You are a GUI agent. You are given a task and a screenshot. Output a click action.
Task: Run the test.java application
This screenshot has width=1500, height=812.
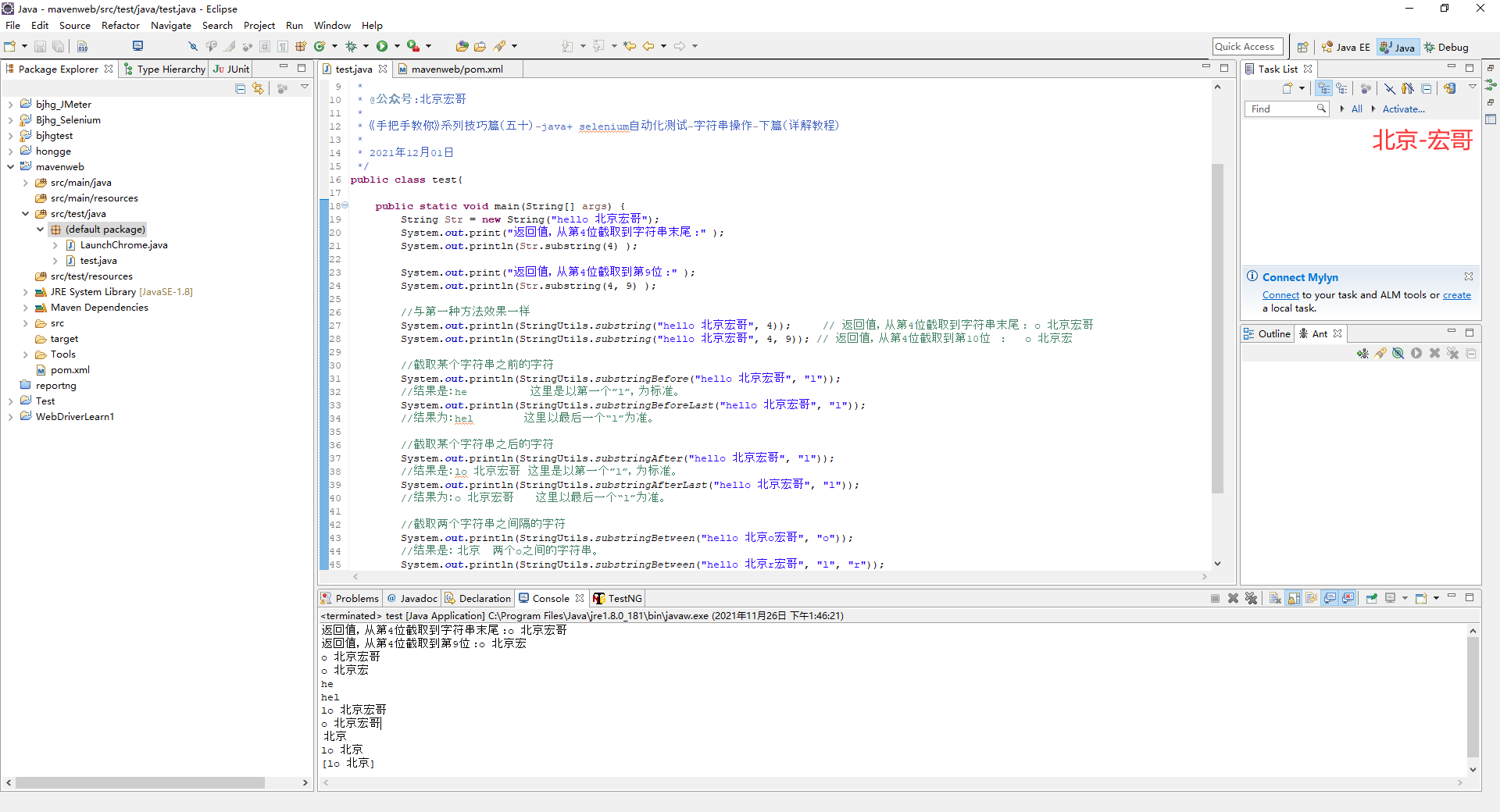point(384,45)
